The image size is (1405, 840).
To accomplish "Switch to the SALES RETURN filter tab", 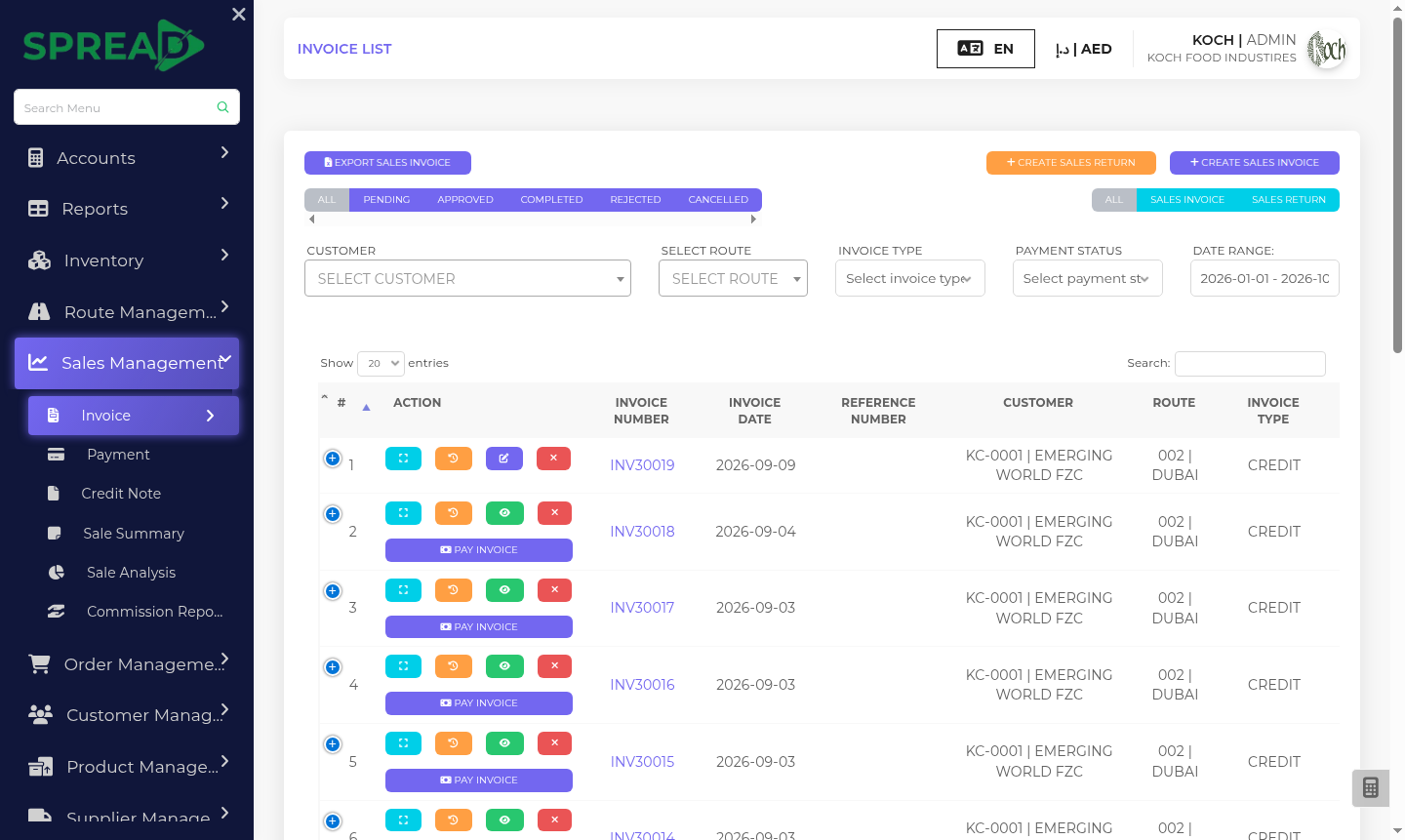I will point(1289,199).
